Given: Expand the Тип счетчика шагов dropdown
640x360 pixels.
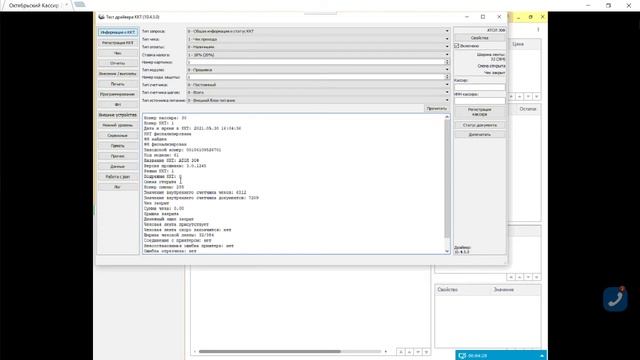Looking at the screenshot, I should pyautogui.click(x=318, y=93).
